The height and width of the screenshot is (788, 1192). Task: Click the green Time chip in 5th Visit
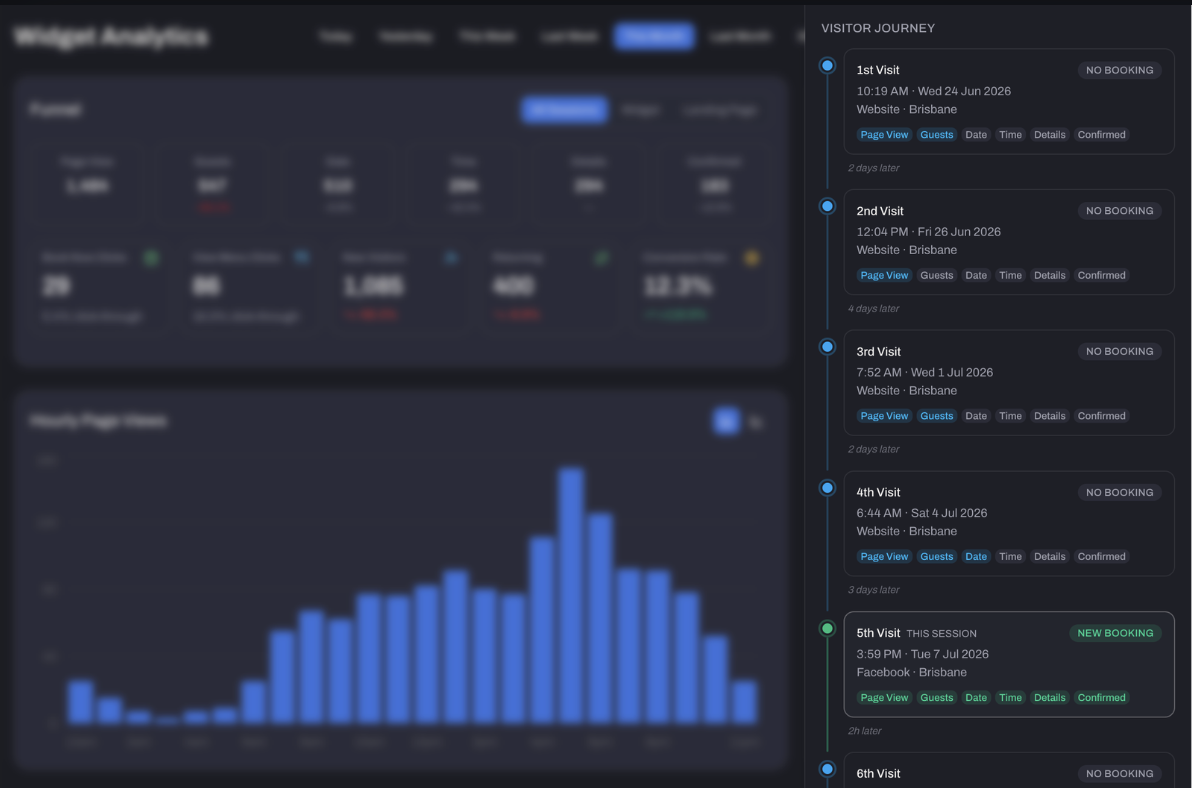(x=1010, y=698)
